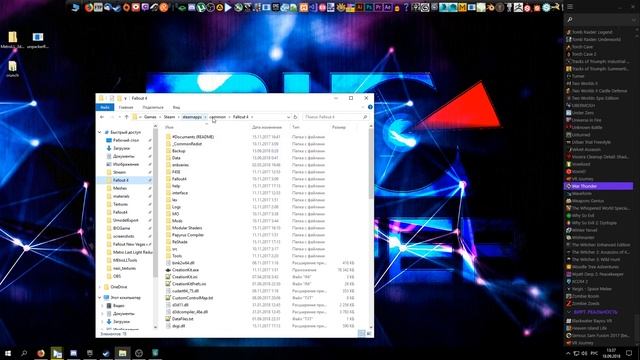Jump to steamapps in the breadcrumb path
Screen dimensions: 640x360
click(x=192, y=117)
